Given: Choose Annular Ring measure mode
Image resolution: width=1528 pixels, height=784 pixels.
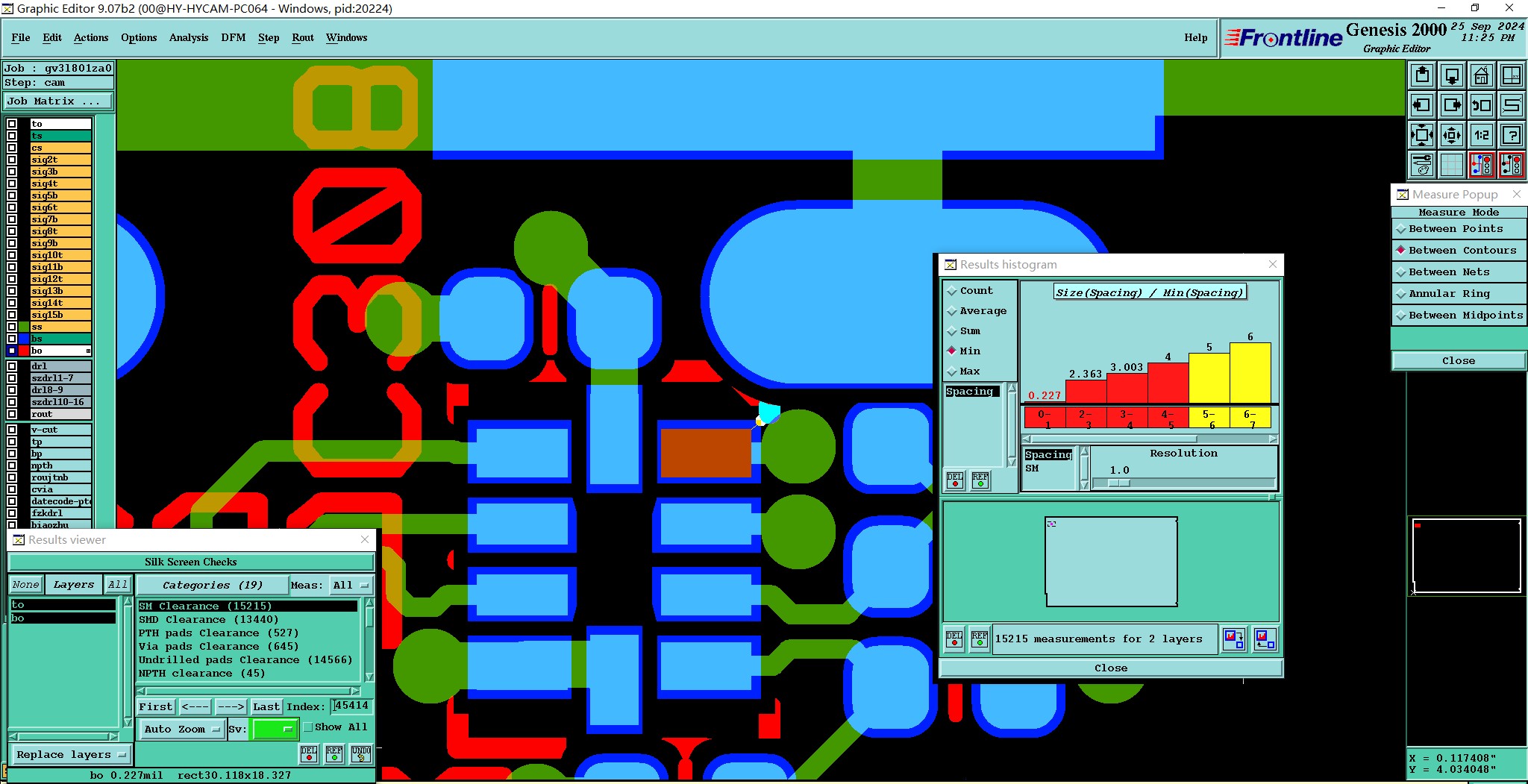Looking at the screenshot, I should click(x=1459, y=294).
